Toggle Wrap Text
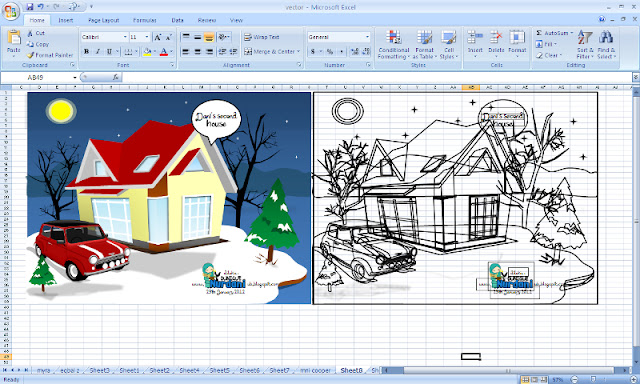This screenshot has height=384, width=640. pyautogui.click(x=262, y=37)
